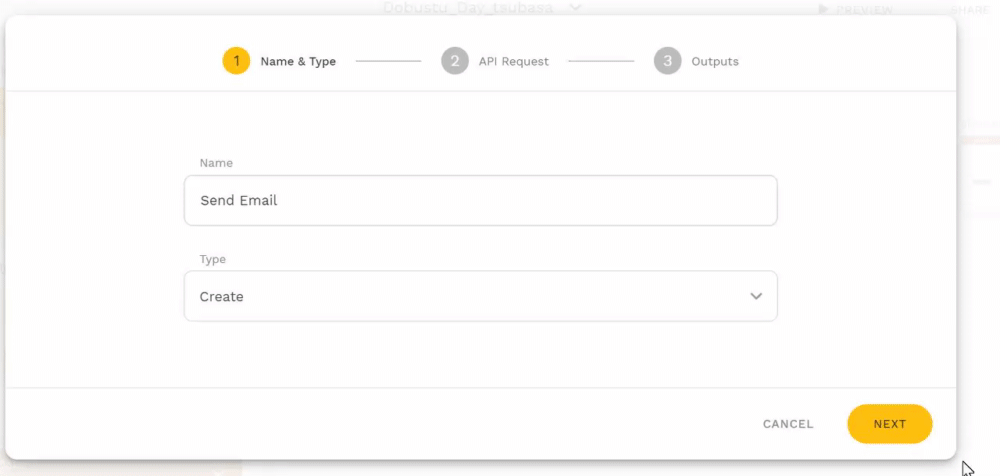Jump to the Outputs step label

pyautogui.click(x=715, y=61)
